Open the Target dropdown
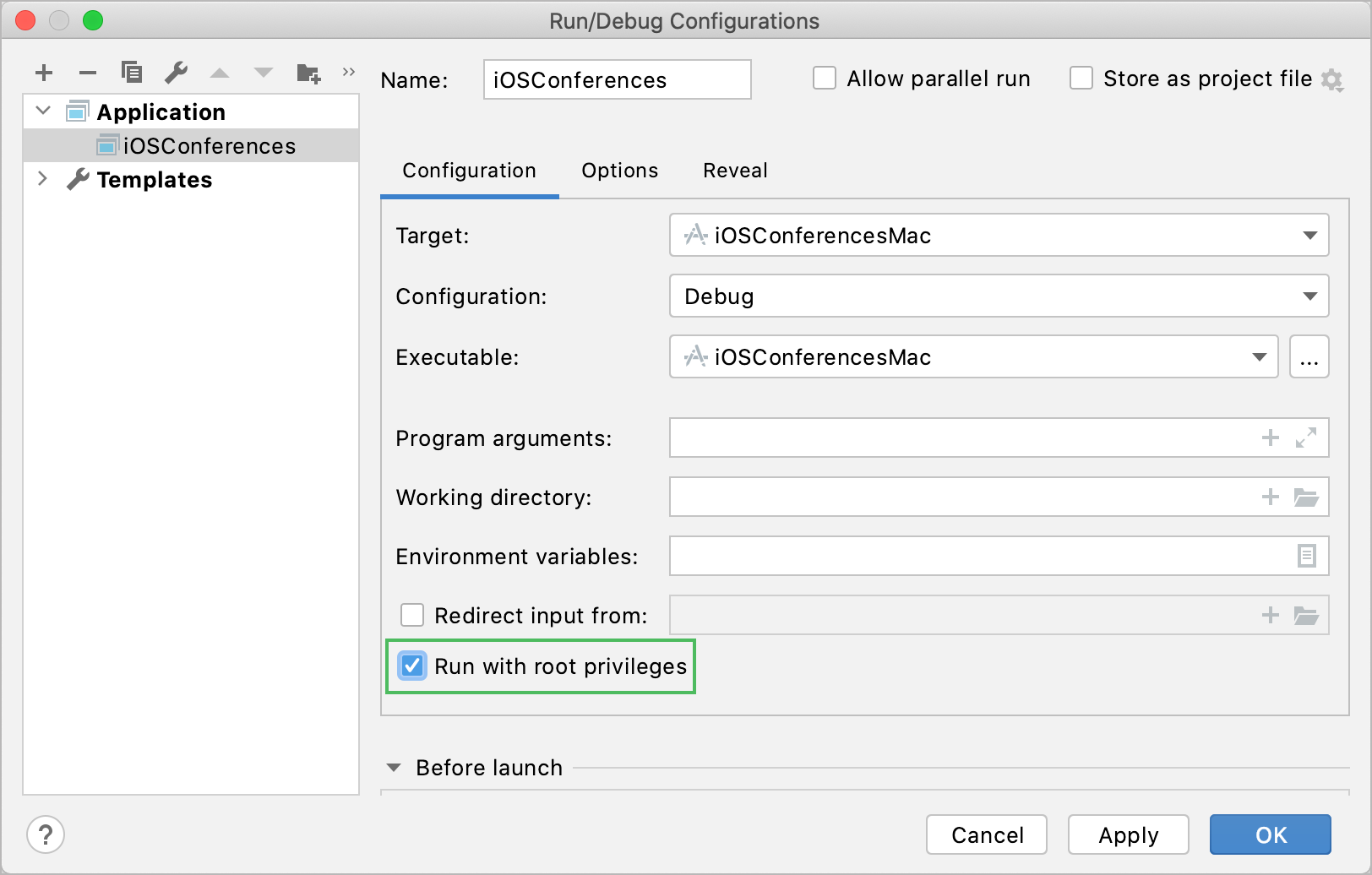This screenshot has height=875, width=1372. [999, 236]
